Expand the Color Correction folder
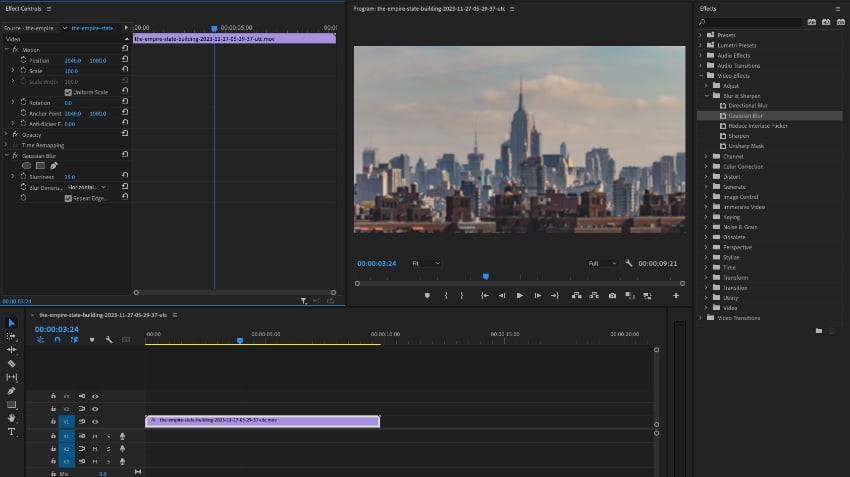The width and height of the screenshot is (850, 477). pos(706,166)
